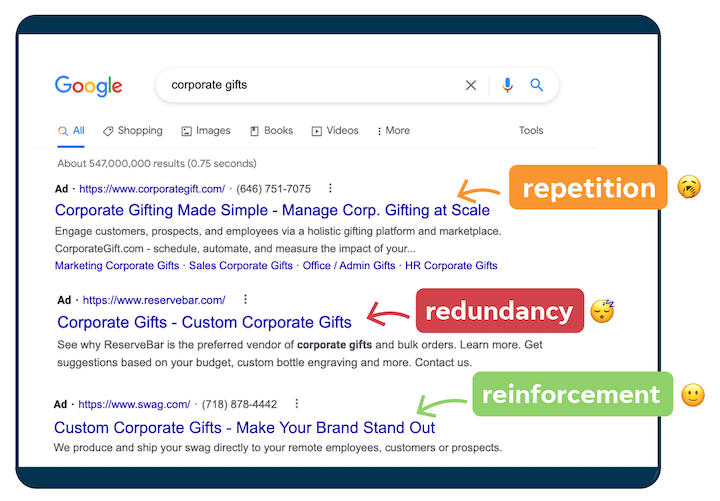Follow the HR Corporate Gifts sitelink

(451, 265)
